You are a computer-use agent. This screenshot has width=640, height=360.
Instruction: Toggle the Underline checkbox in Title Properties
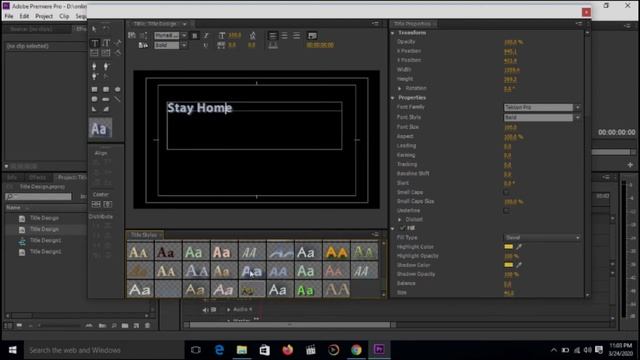pyautogui.click(x=507, y=211)
